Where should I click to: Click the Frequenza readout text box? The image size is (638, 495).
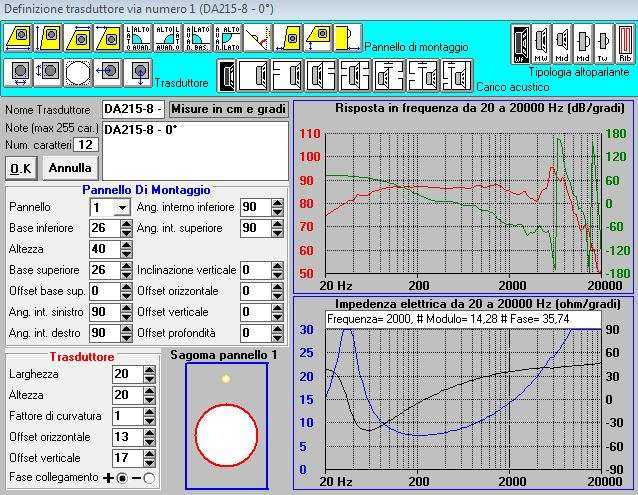[463, 320]
